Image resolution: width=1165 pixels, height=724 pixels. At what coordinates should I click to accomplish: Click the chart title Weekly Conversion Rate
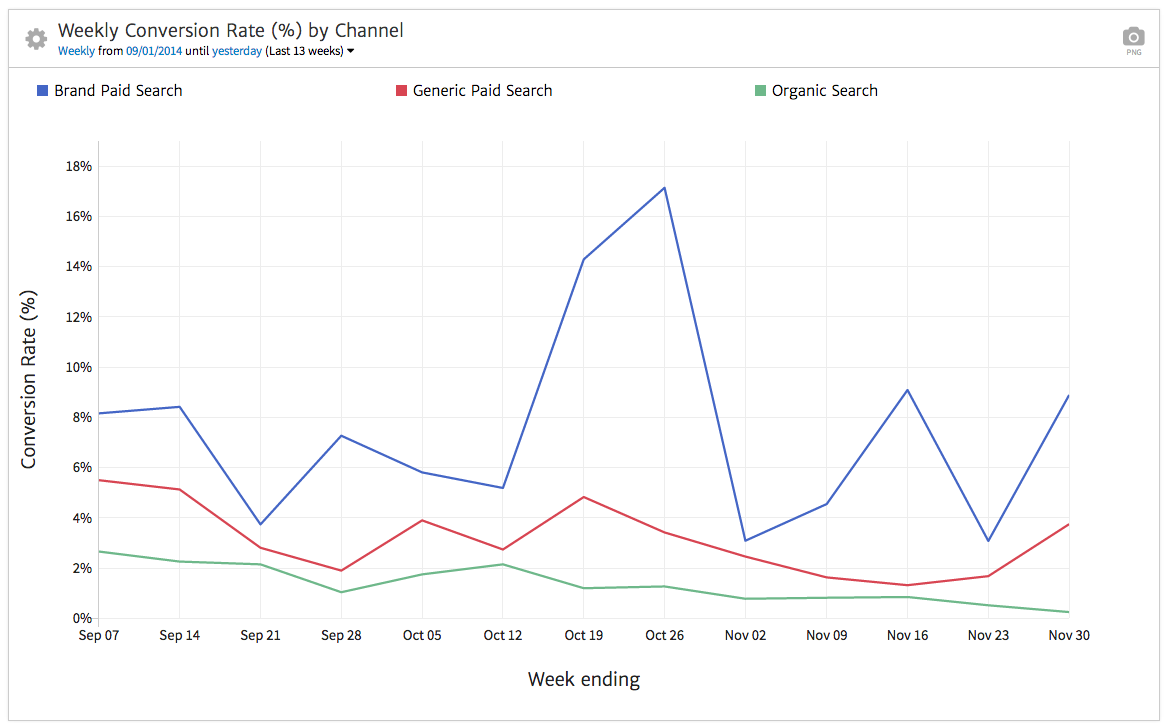230,31
